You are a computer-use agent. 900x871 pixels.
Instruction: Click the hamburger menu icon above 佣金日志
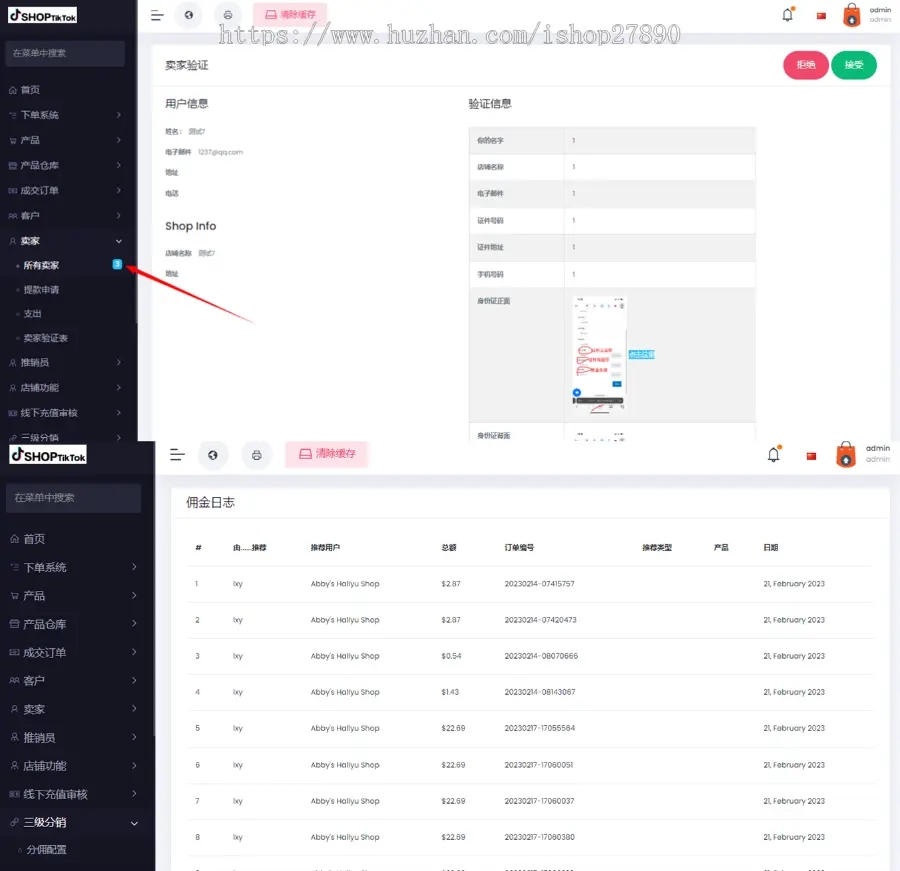click(x=177, y=455)
